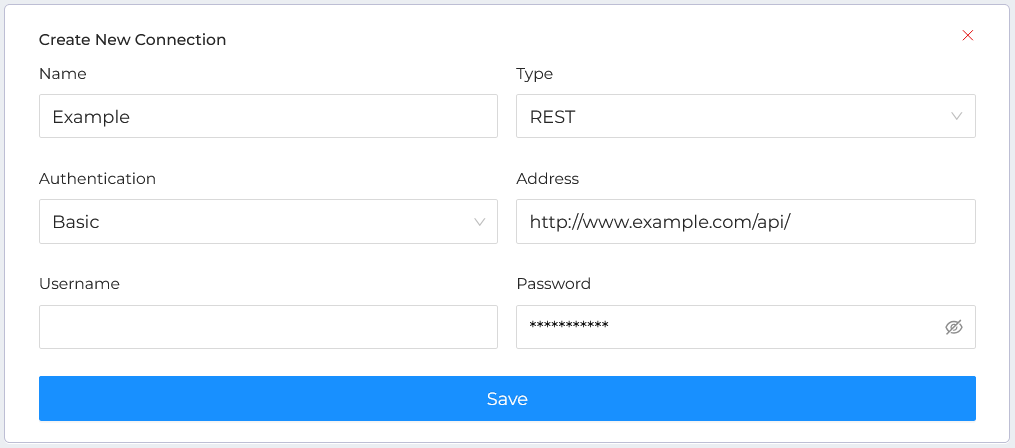Screen dimensions: 1015x448
Task: Click the Authentication dropdown chevron arrow
Action: coord(479,222)
